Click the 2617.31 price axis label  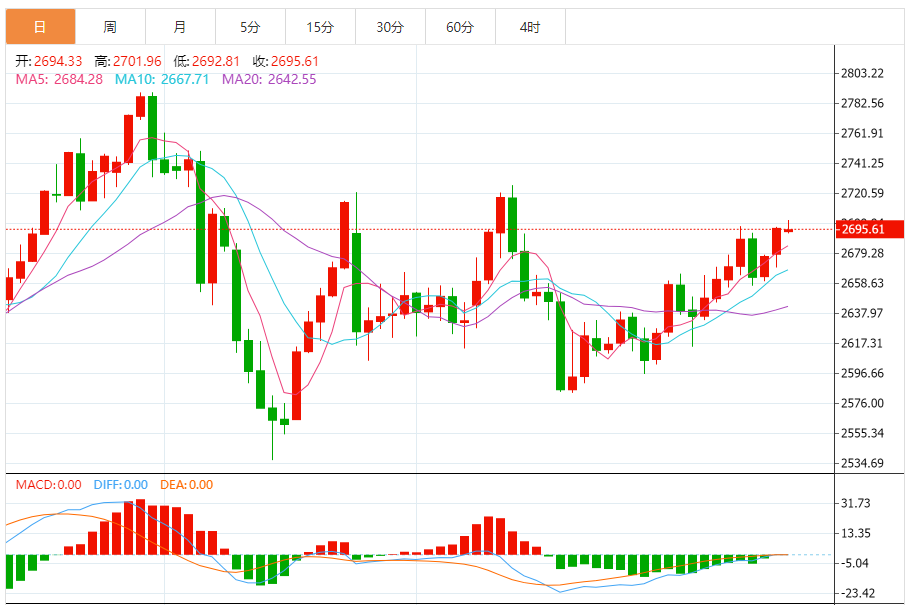[862, 344]
